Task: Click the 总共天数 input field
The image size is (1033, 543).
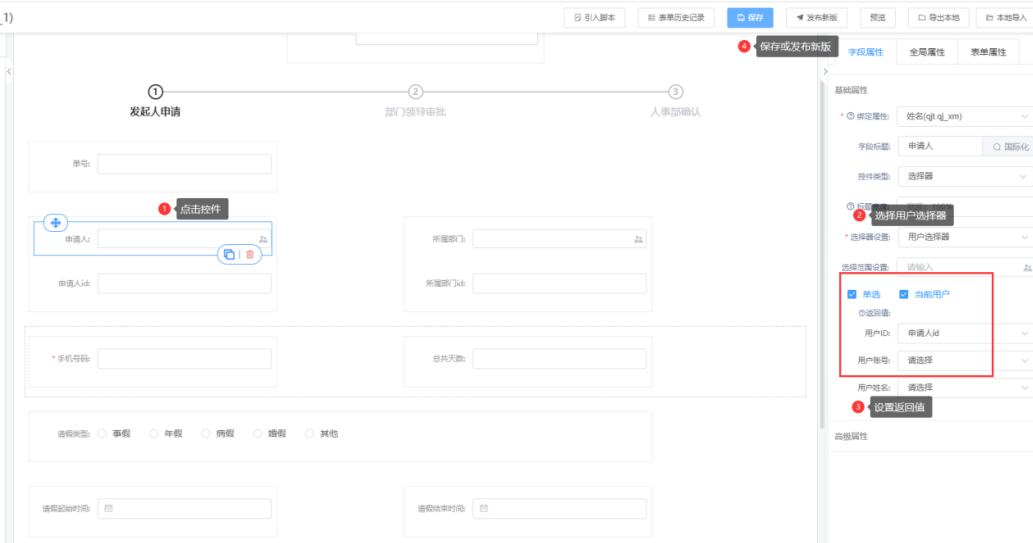Action: pyautogui.click(x=559, y=358)
